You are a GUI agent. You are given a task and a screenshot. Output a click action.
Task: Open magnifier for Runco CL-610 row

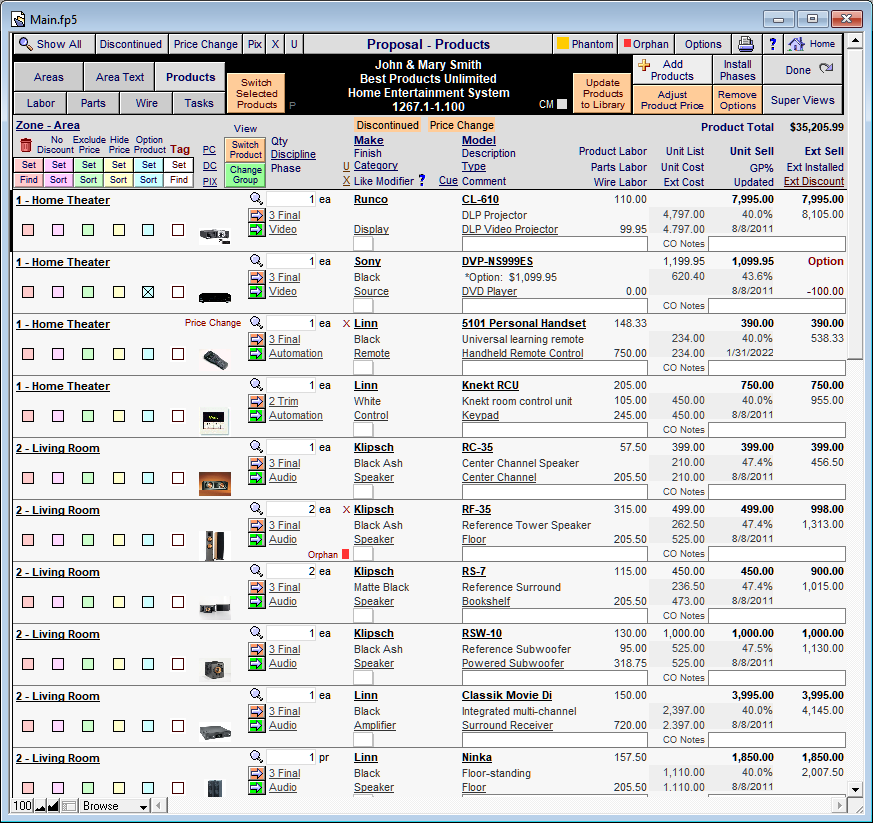(256, 198)
